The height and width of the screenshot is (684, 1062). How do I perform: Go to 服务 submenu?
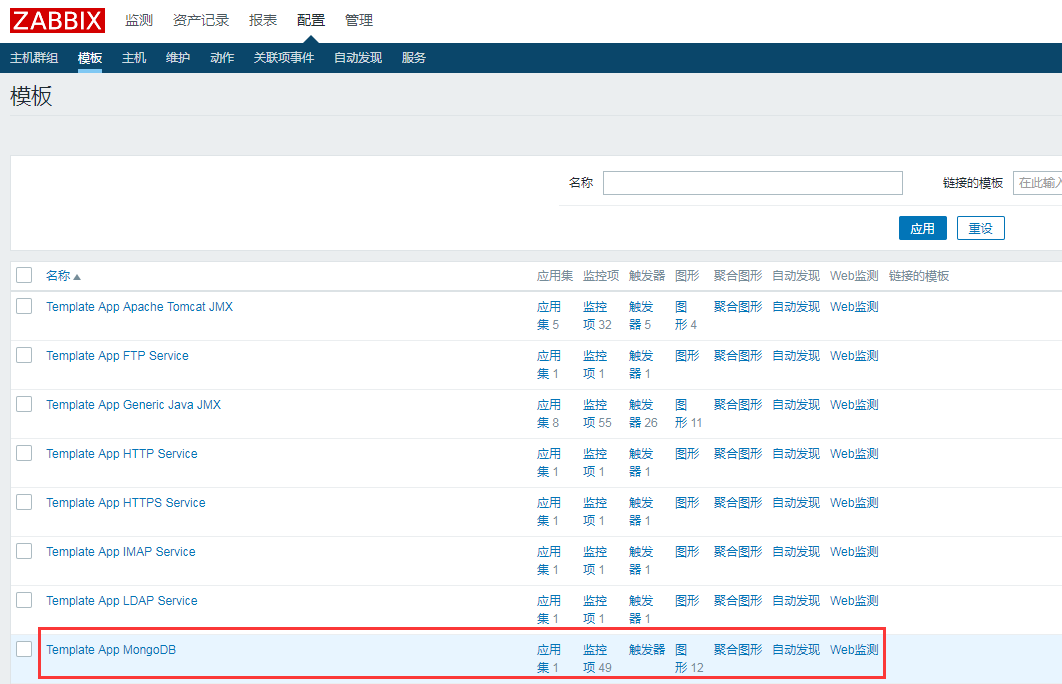click(x=414, y=58)
